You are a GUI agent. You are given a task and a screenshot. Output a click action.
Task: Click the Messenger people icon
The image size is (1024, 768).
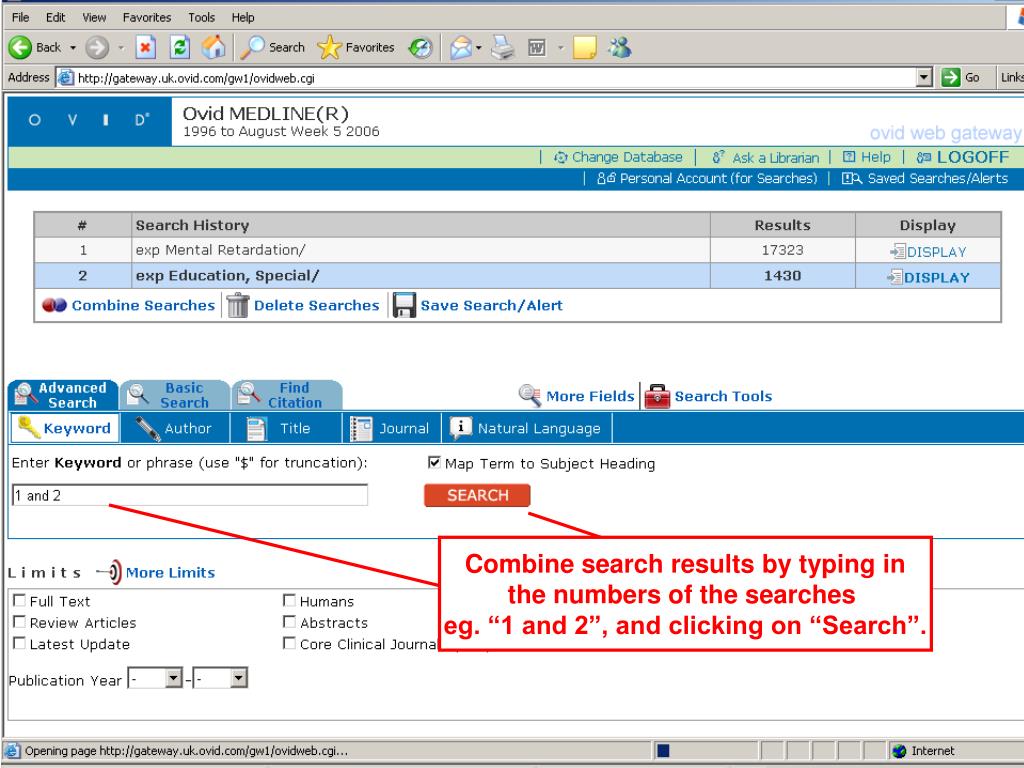coord(620,48)
